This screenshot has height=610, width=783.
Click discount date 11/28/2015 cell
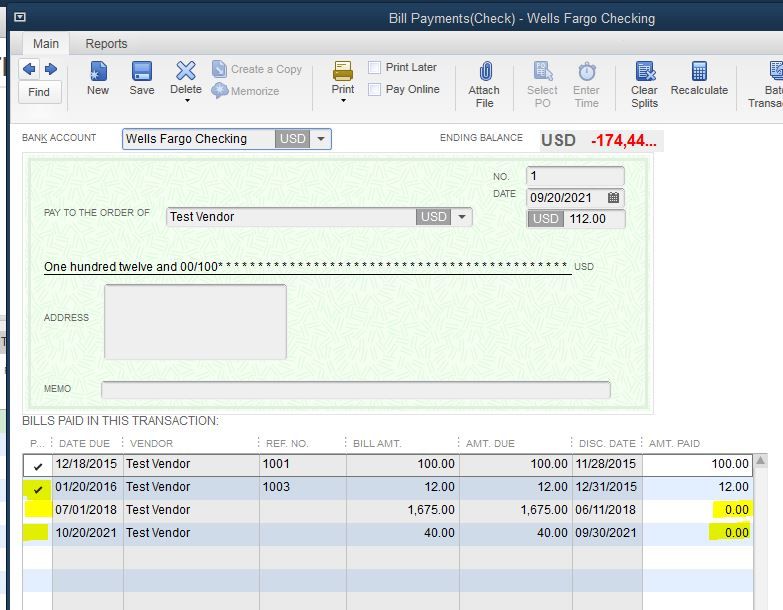[x=607, y=464]
